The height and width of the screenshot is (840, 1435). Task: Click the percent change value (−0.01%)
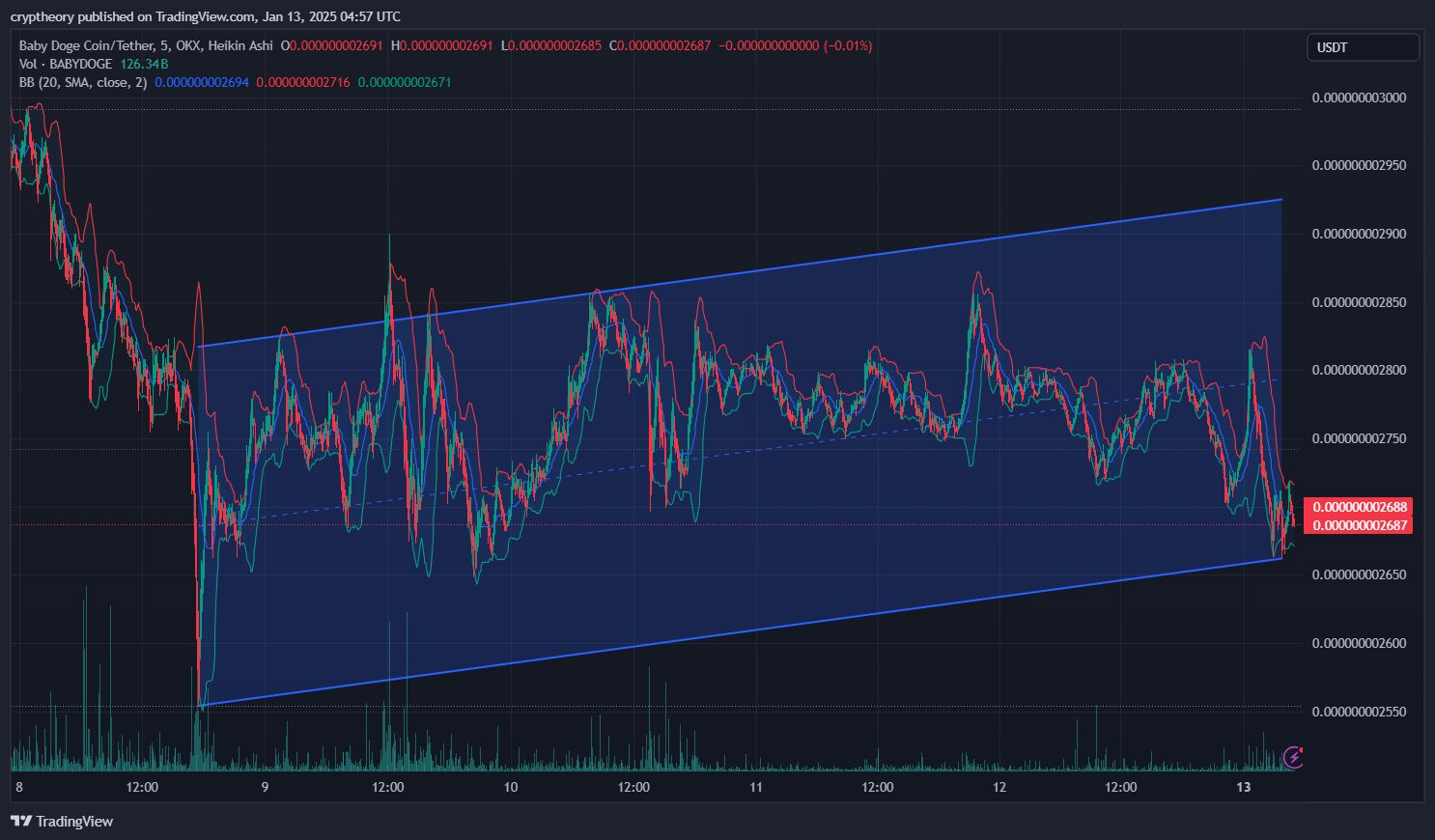pyautogui.click(x=848, y=45)
